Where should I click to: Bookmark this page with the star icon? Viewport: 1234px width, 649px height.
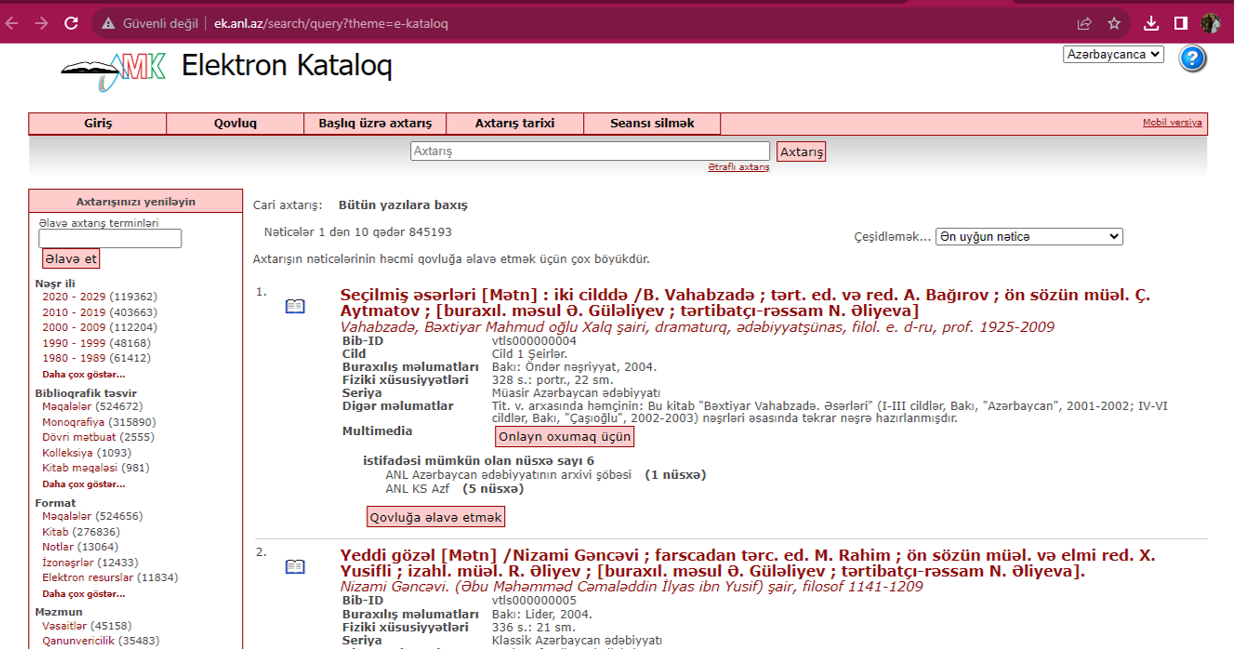1114,23
